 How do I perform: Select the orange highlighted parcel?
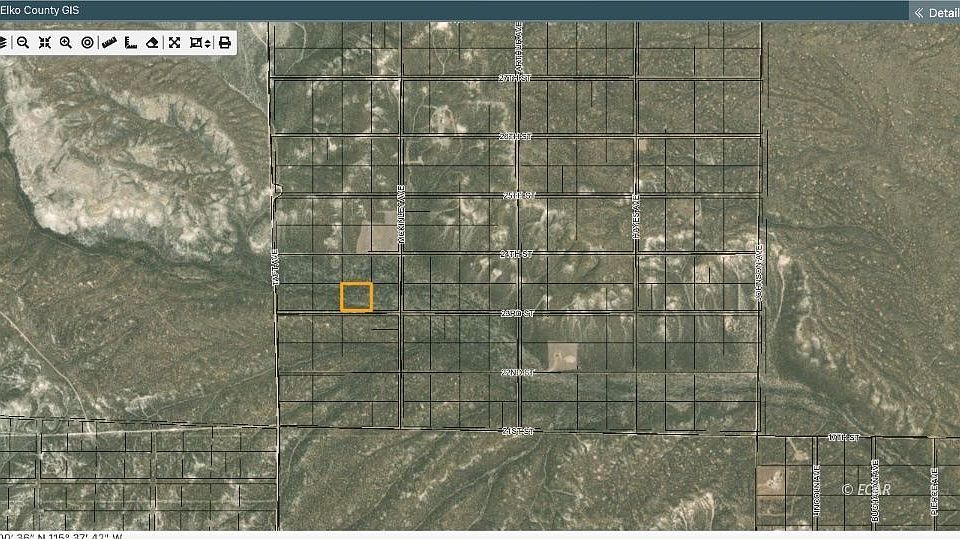point(356,297)
